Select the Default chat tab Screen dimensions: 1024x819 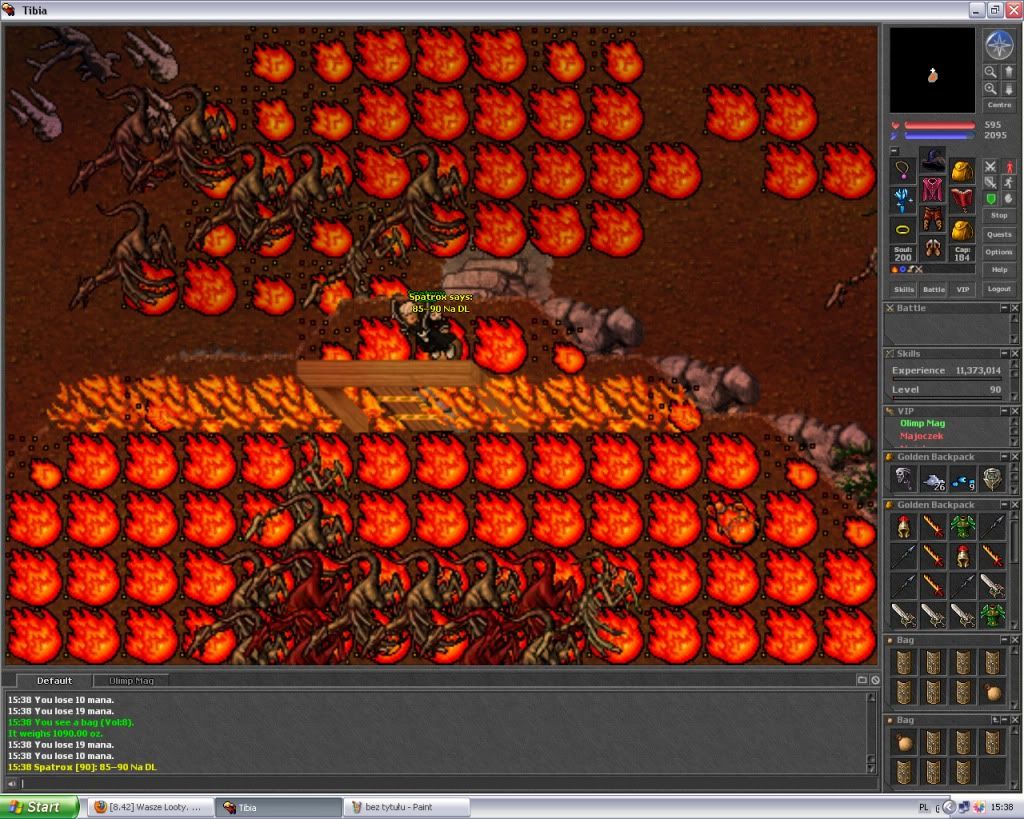54,681
